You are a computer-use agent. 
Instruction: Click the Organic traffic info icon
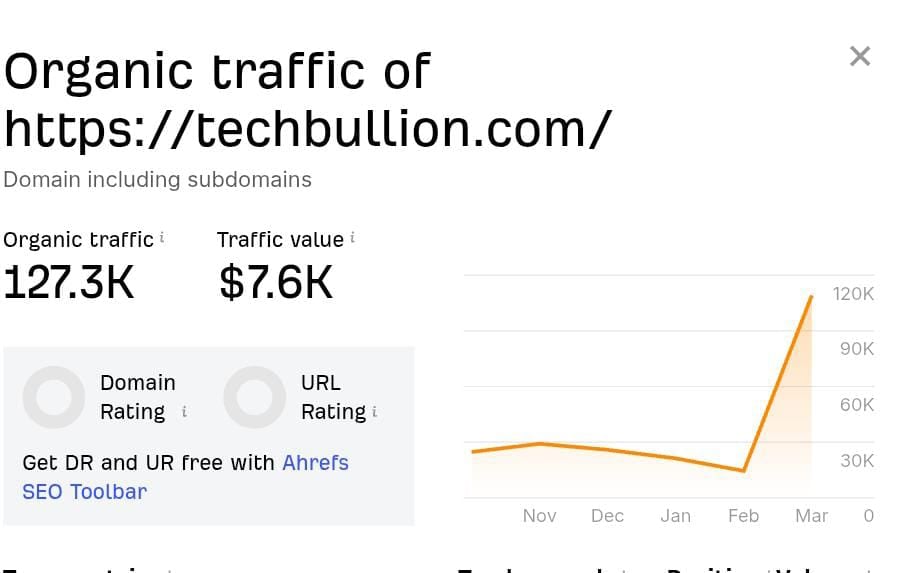coord(162,238)
